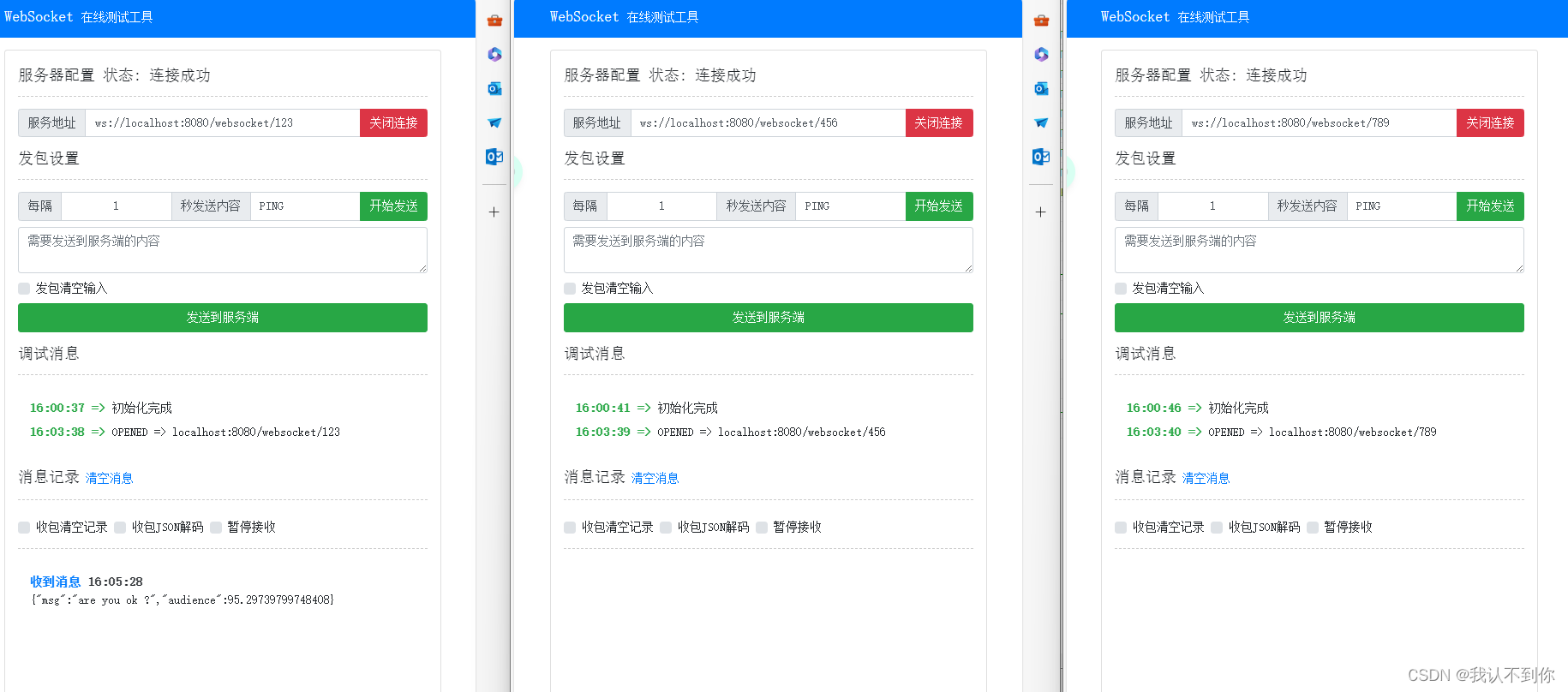Open the Outlook envelope icon in sidebar beside /123 window
This screenshot has width=1568, height=692.
[494, 88]
